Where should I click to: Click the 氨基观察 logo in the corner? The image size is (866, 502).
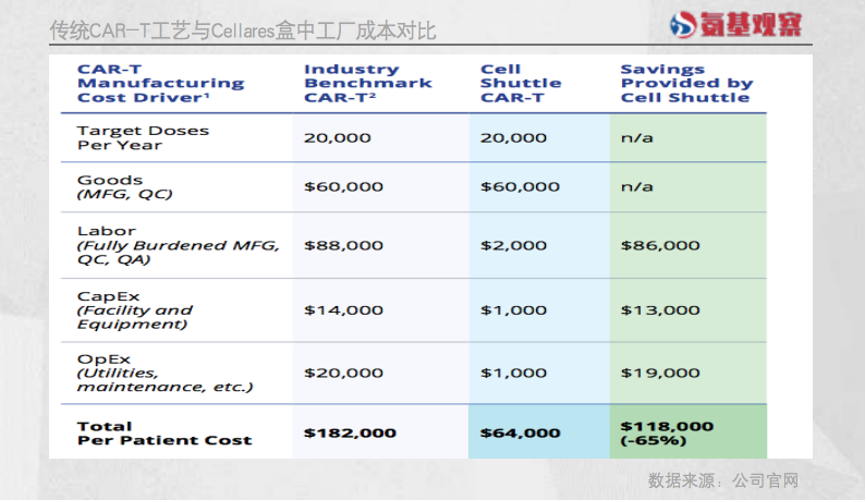point(736,24)
